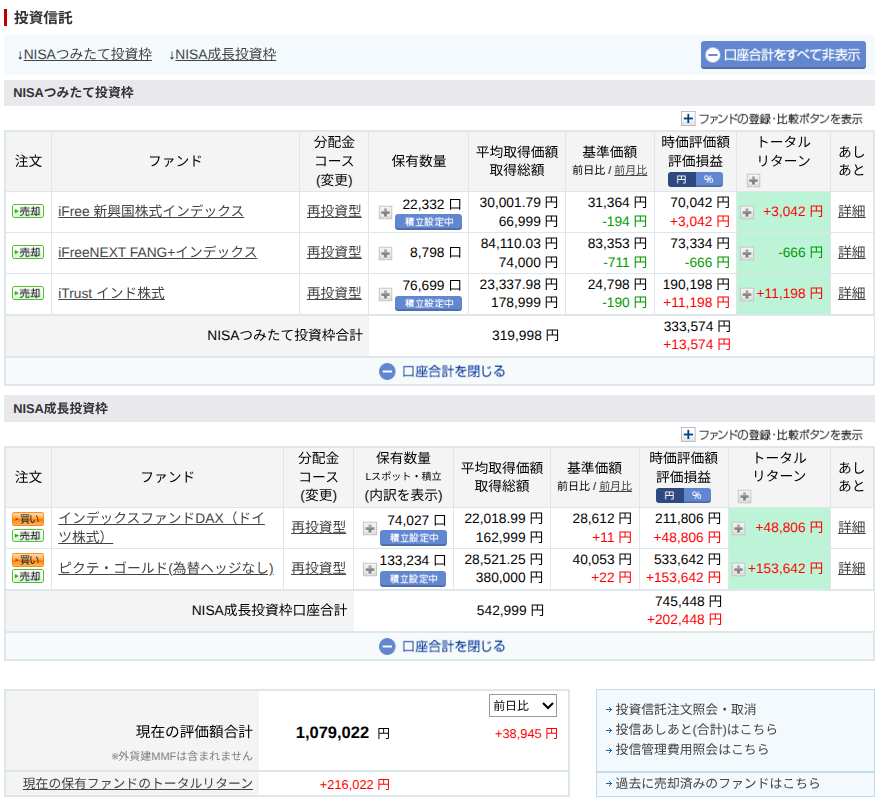Change 再投資型 course for ピクテ・ゴールド

[x=319, y=568]
